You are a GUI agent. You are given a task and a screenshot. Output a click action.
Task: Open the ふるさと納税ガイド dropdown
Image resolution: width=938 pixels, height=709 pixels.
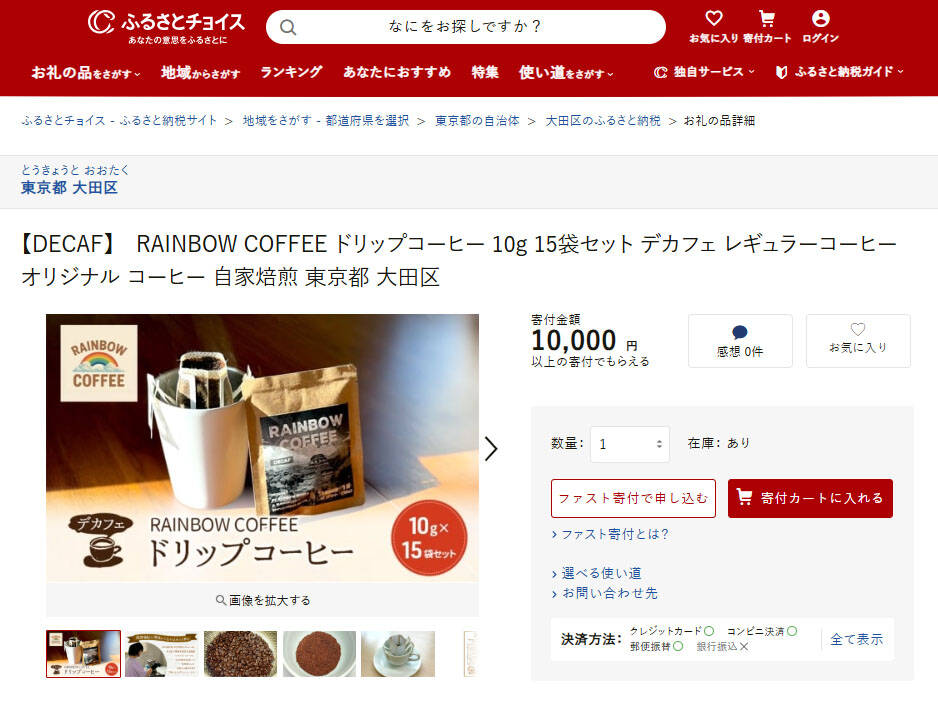click(x=840, y=72)
